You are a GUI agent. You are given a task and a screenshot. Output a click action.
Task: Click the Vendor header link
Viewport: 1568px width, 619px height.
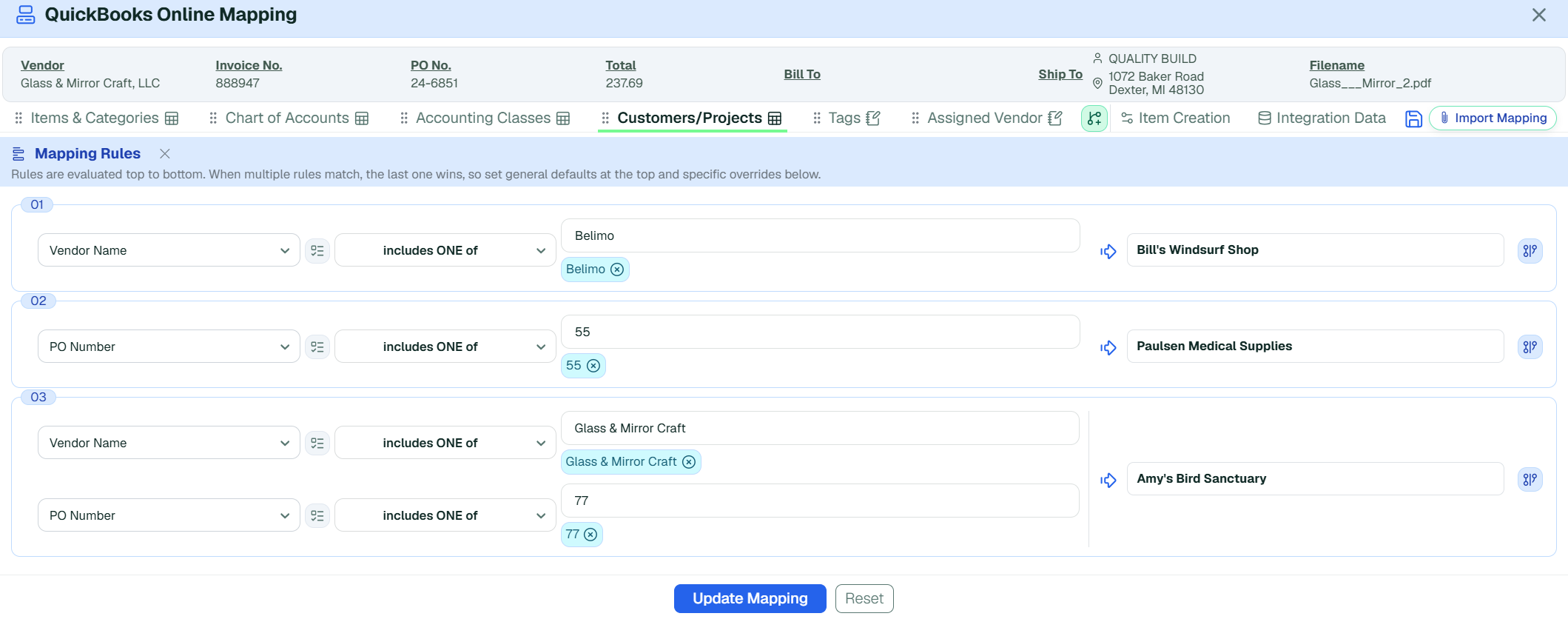pyautogui.click(x=42, y=65)
